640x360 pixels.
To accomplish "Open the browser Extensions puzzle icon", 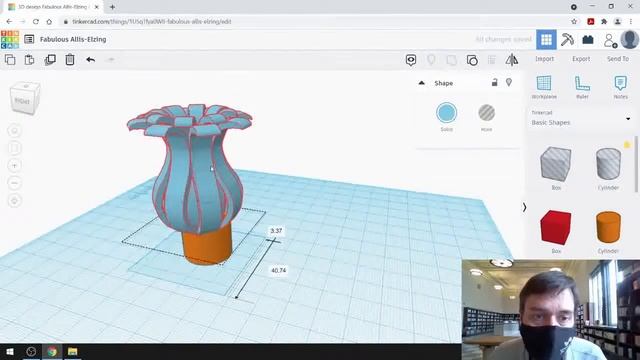I will (604, 22).
